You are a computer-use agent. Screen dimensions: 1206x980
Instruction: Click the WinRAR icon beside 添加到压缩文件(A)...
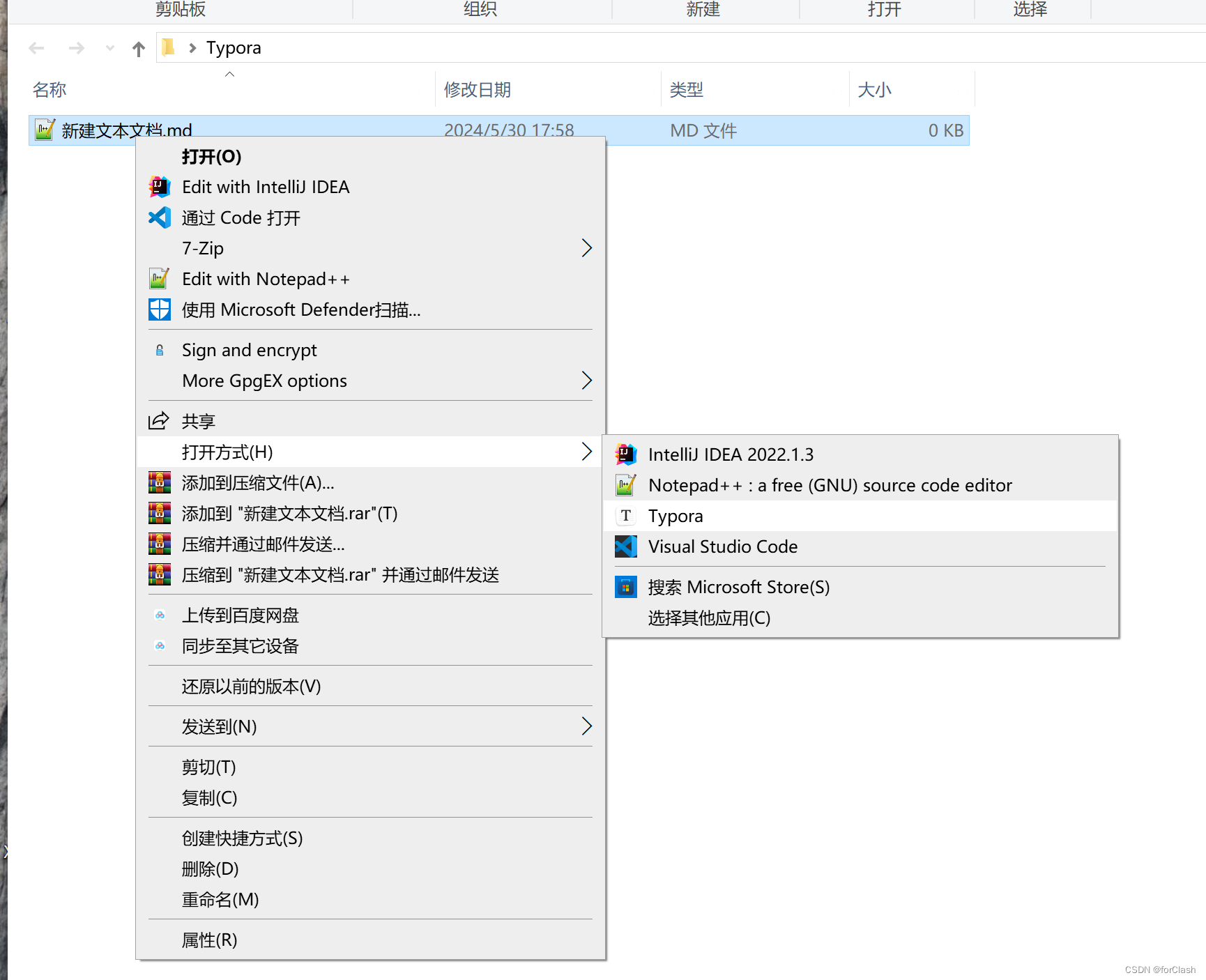[160, 482]
